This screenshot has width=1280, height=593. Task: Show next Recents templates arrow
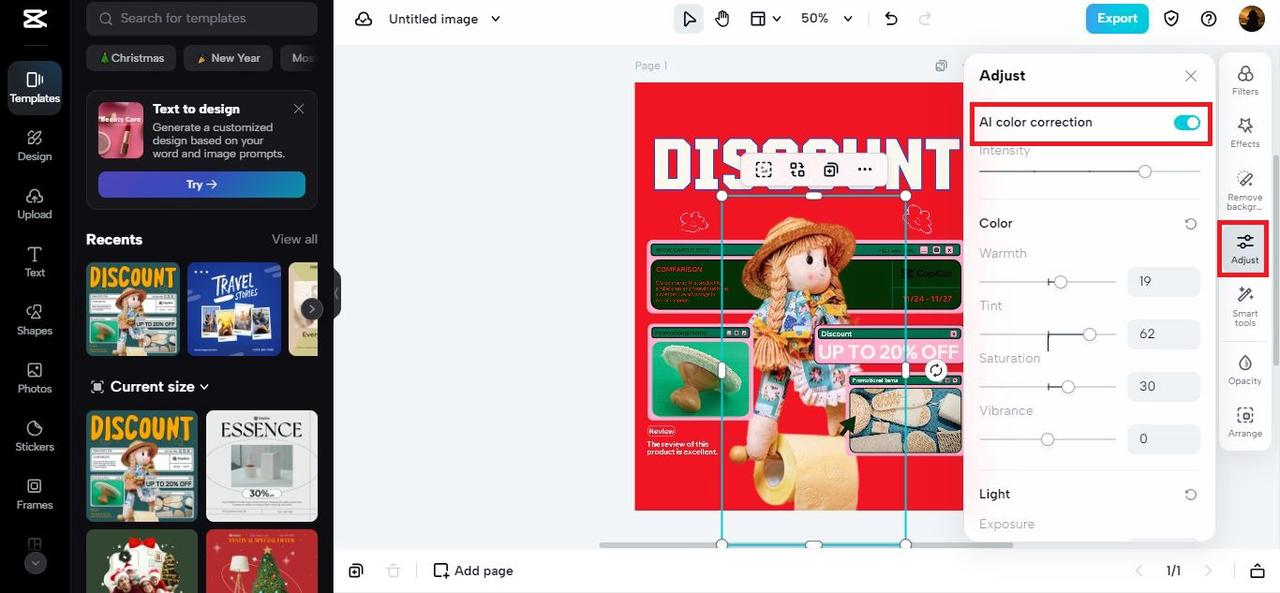(312, 309)
